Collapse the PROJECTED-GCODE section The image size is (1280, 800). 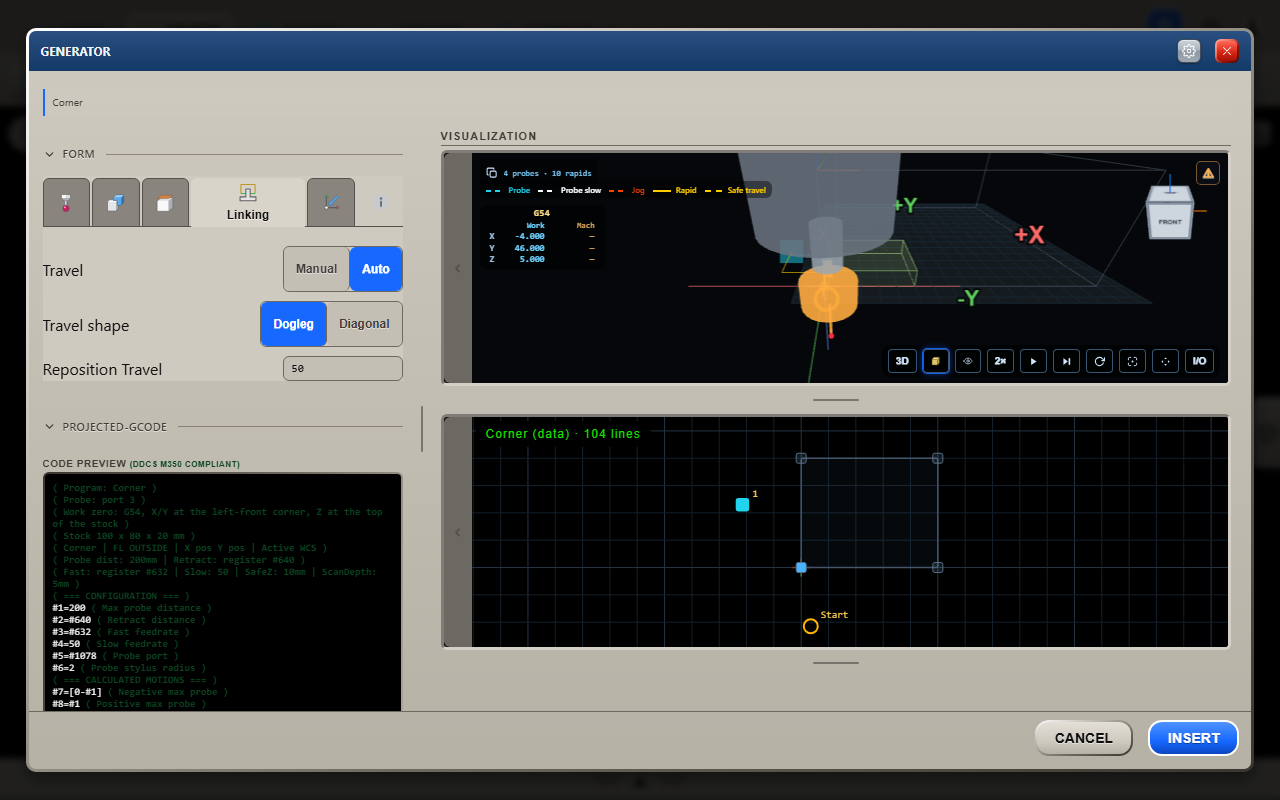coord(49,427)
